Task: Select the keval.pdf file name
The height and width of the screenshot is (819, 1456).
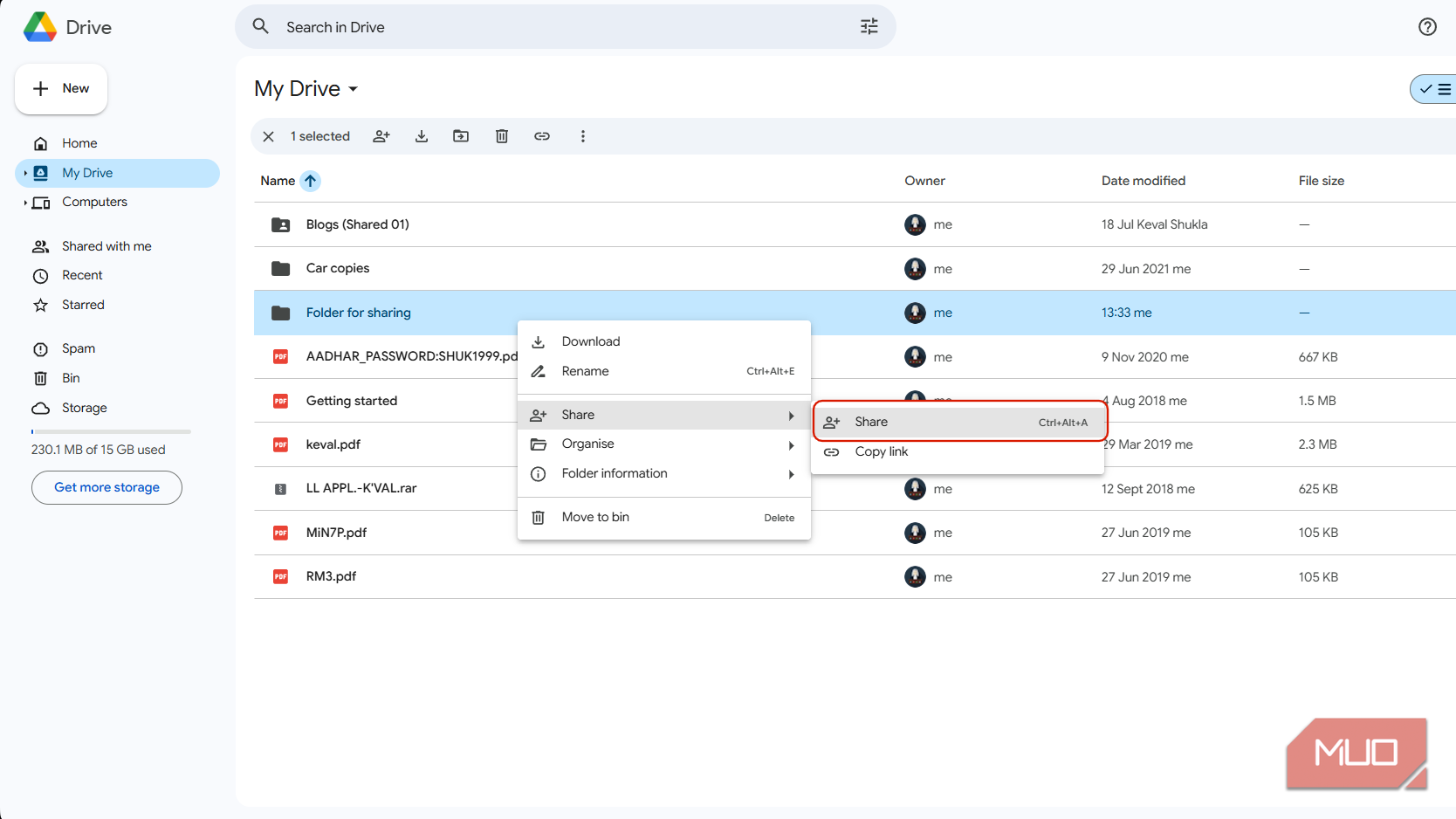Action: [333, 444]
